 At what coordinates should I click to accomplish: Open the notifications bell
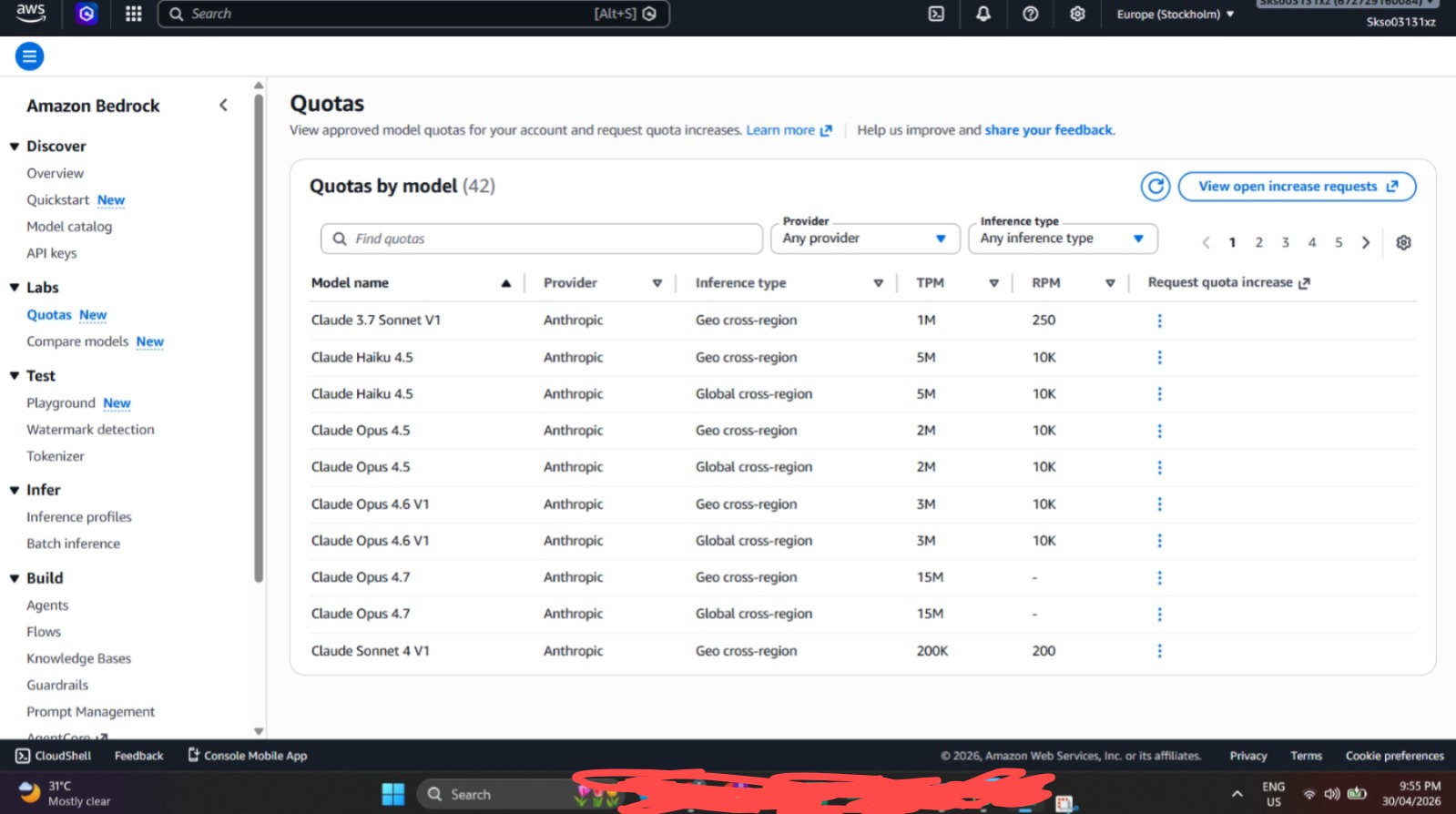coord(983,14)
